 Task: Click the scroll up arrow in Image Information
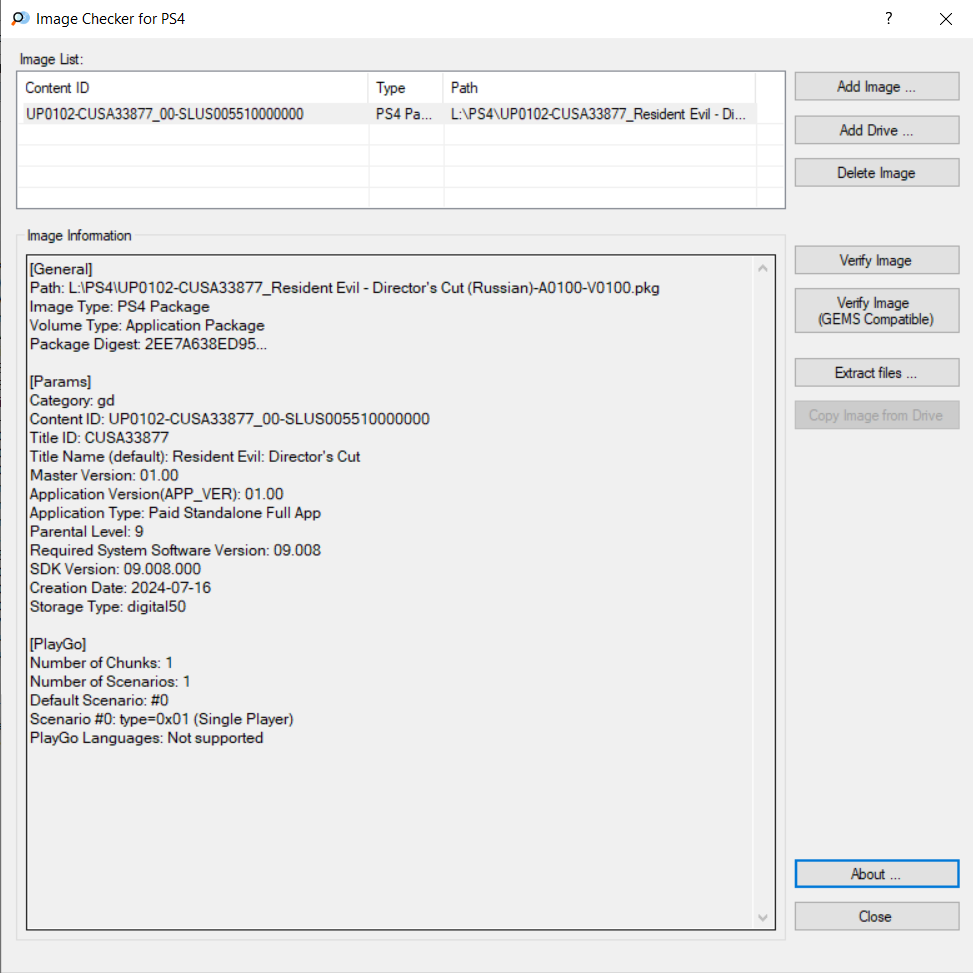click(763, 268)
